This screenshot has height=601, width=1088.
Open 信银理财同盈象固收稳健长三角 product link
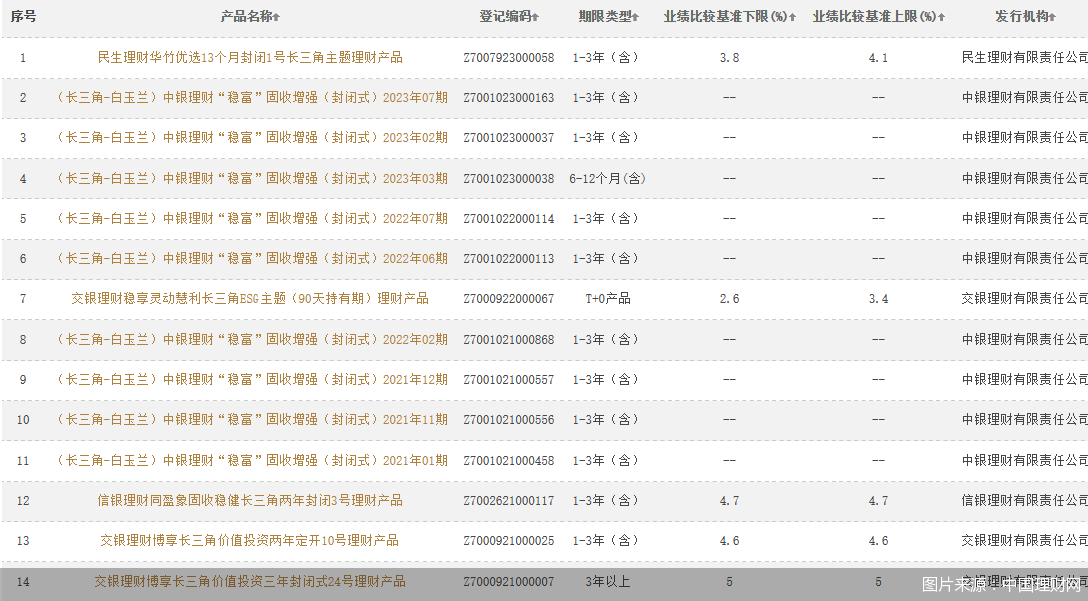pos(250,500)
